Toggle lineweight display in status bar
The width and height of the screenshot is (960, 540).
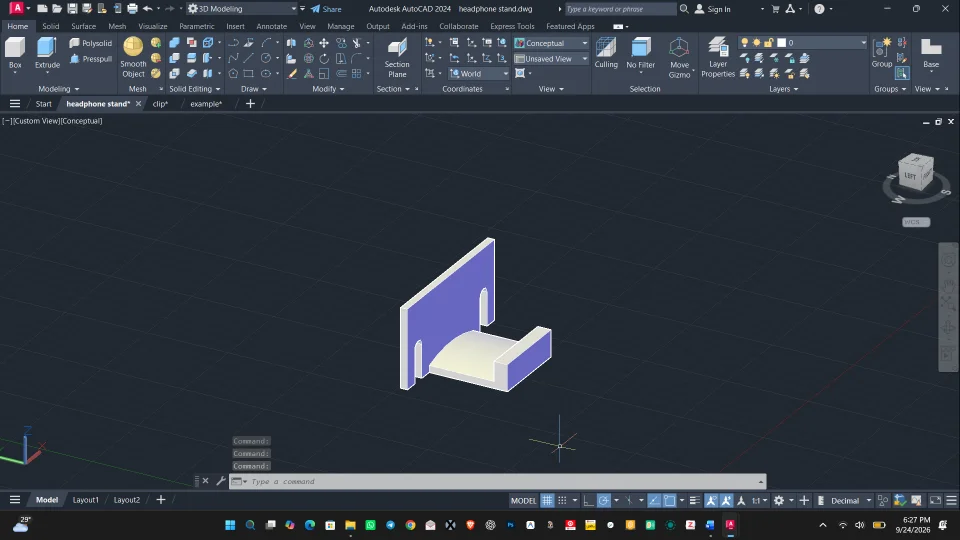[x=695, y=500]
